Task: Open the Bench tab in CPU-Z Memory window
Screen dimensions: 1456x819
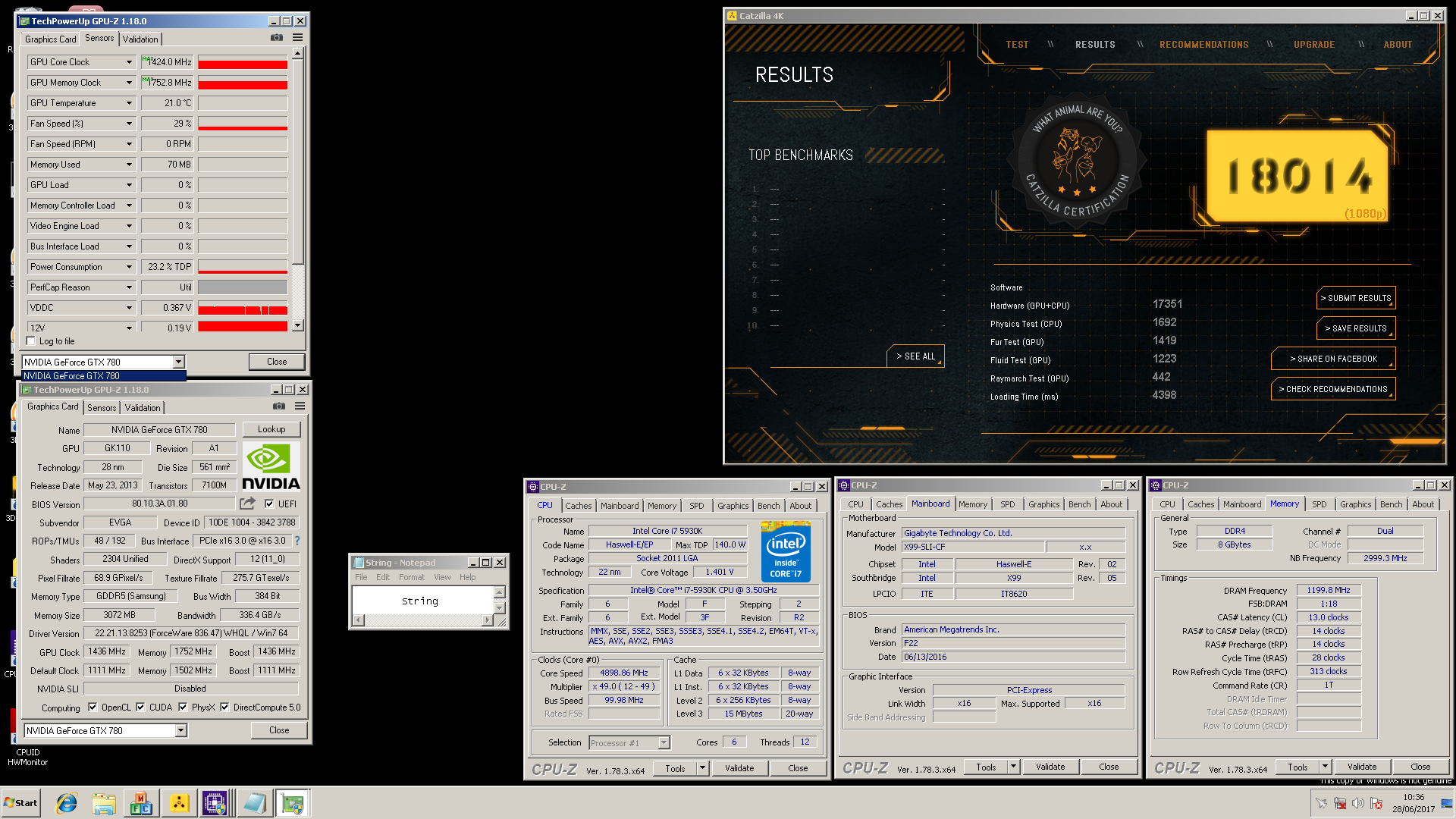Action: [1391, 504]
